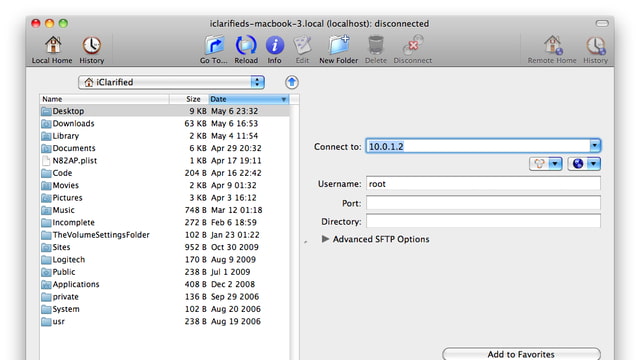Click the yellow minimize button
The height and width of the screenshot is (360, 640).
pos(49,23)
